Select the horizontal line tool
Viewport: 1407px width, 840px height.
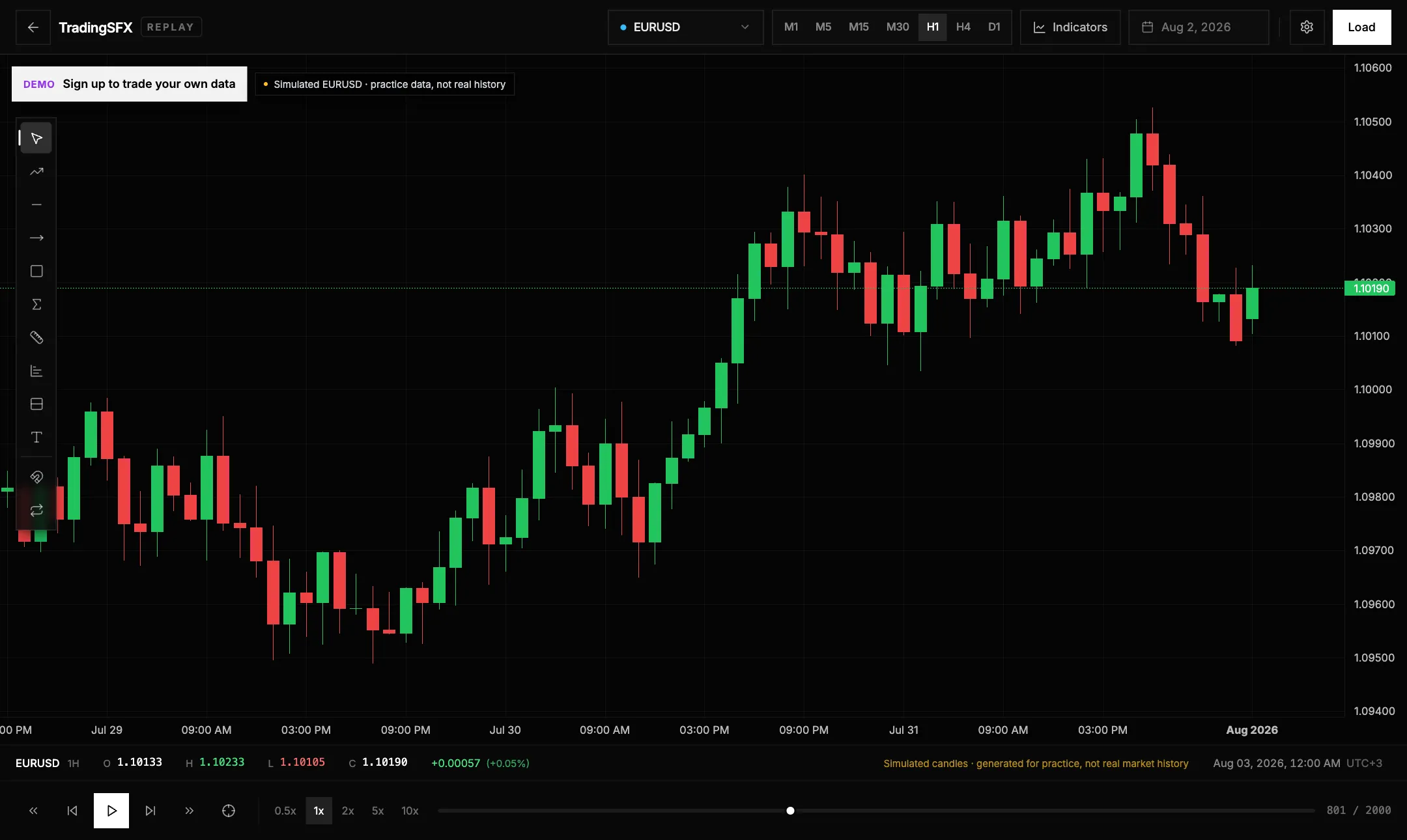pos(36,204)
